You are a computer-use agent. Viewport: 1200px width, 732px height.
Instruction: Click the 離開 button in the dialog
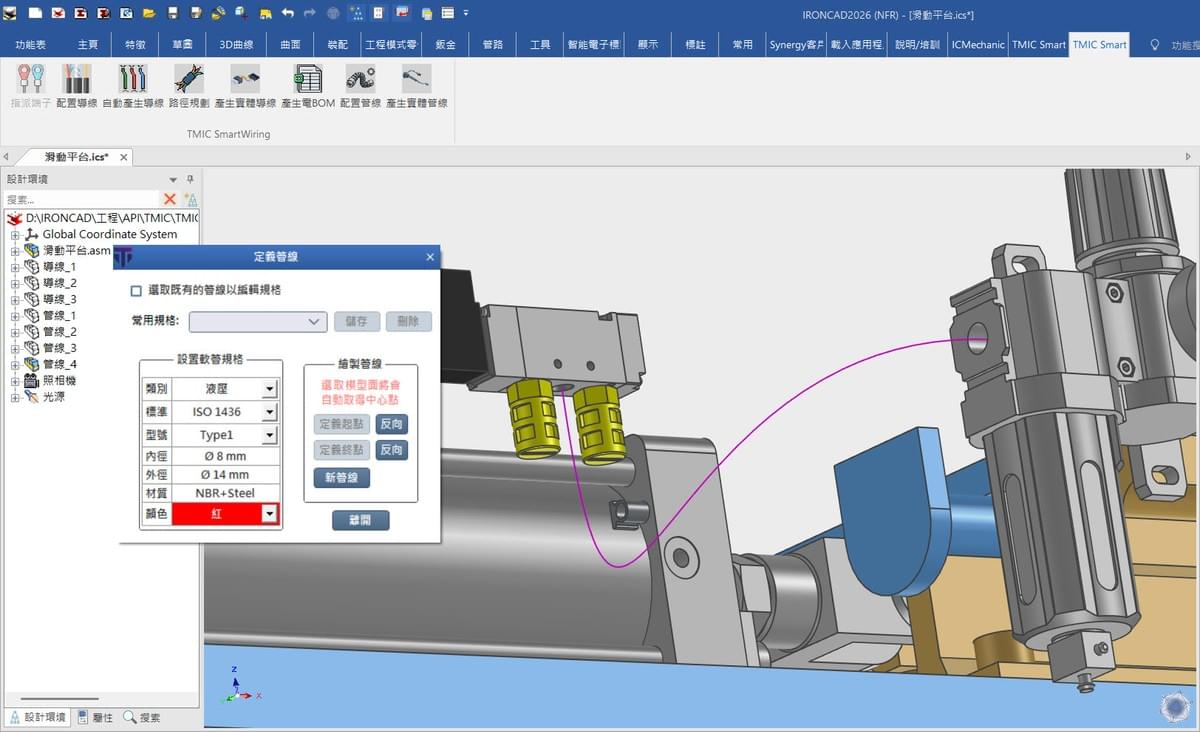(361, 520)
